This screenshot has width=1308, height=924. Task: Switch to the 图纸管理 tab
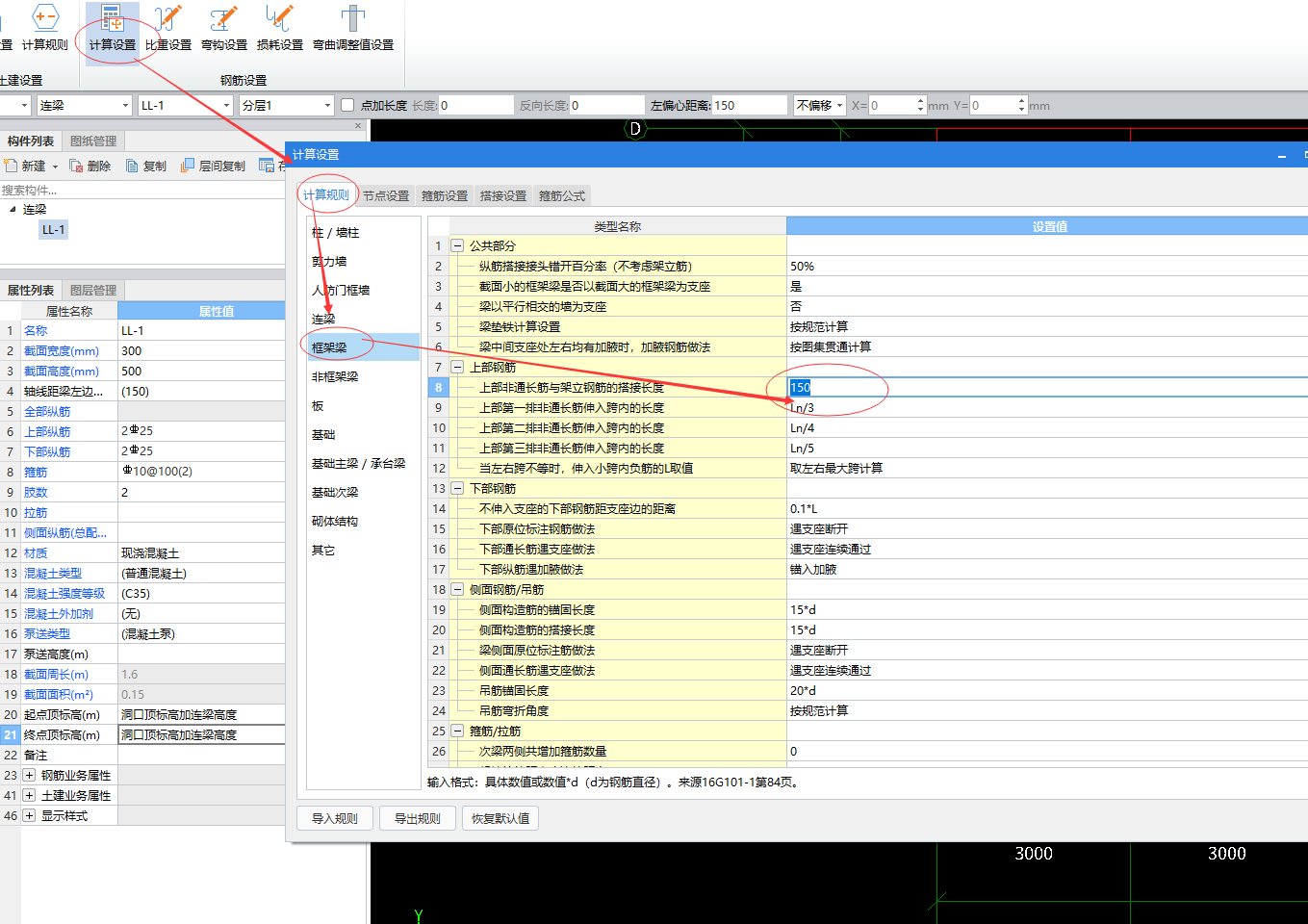pyautogui.click(x=93, y=141)
